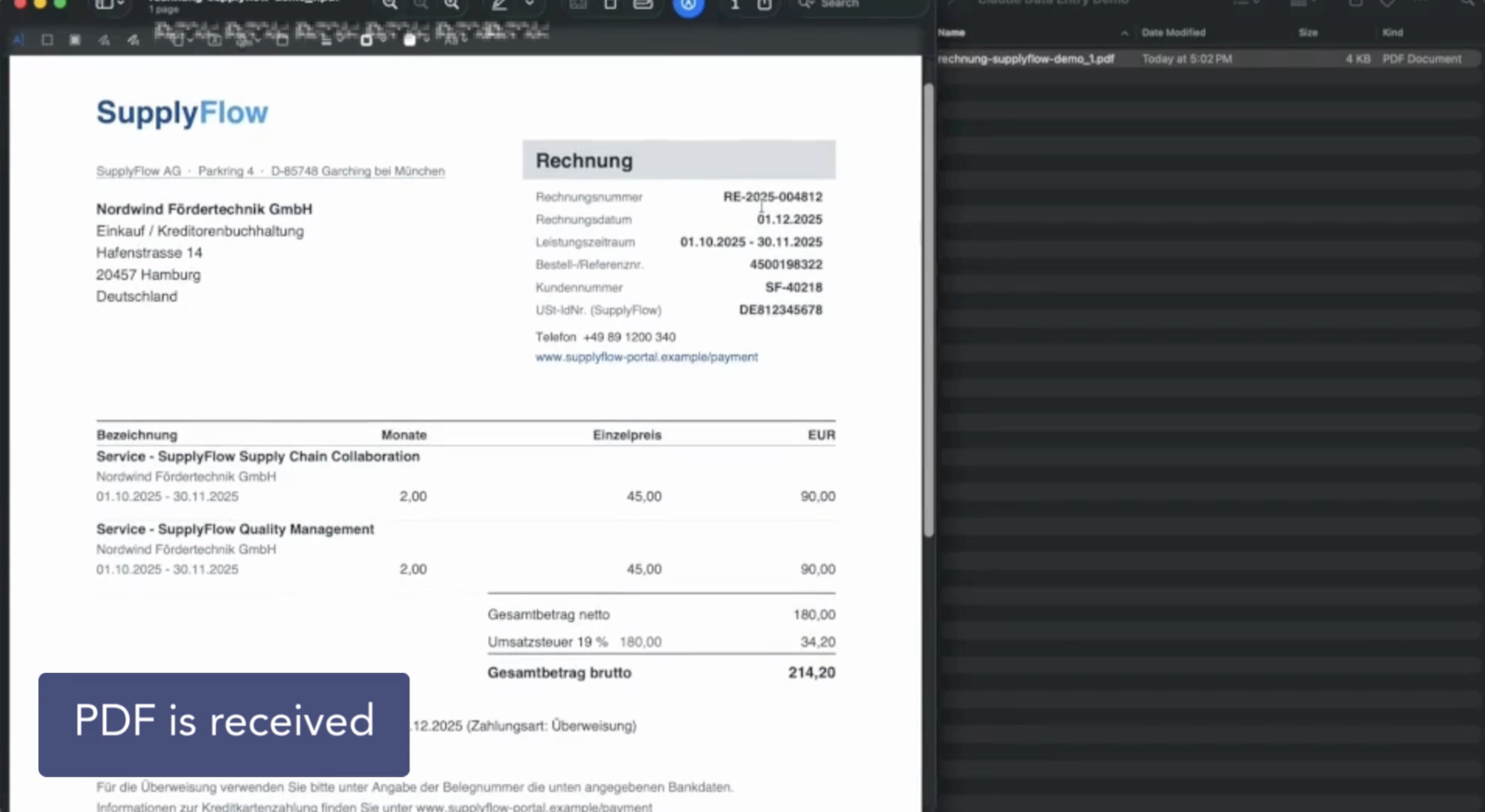
Task: Click the 'PDF Document' kind cell
Action: (1422, 59)
